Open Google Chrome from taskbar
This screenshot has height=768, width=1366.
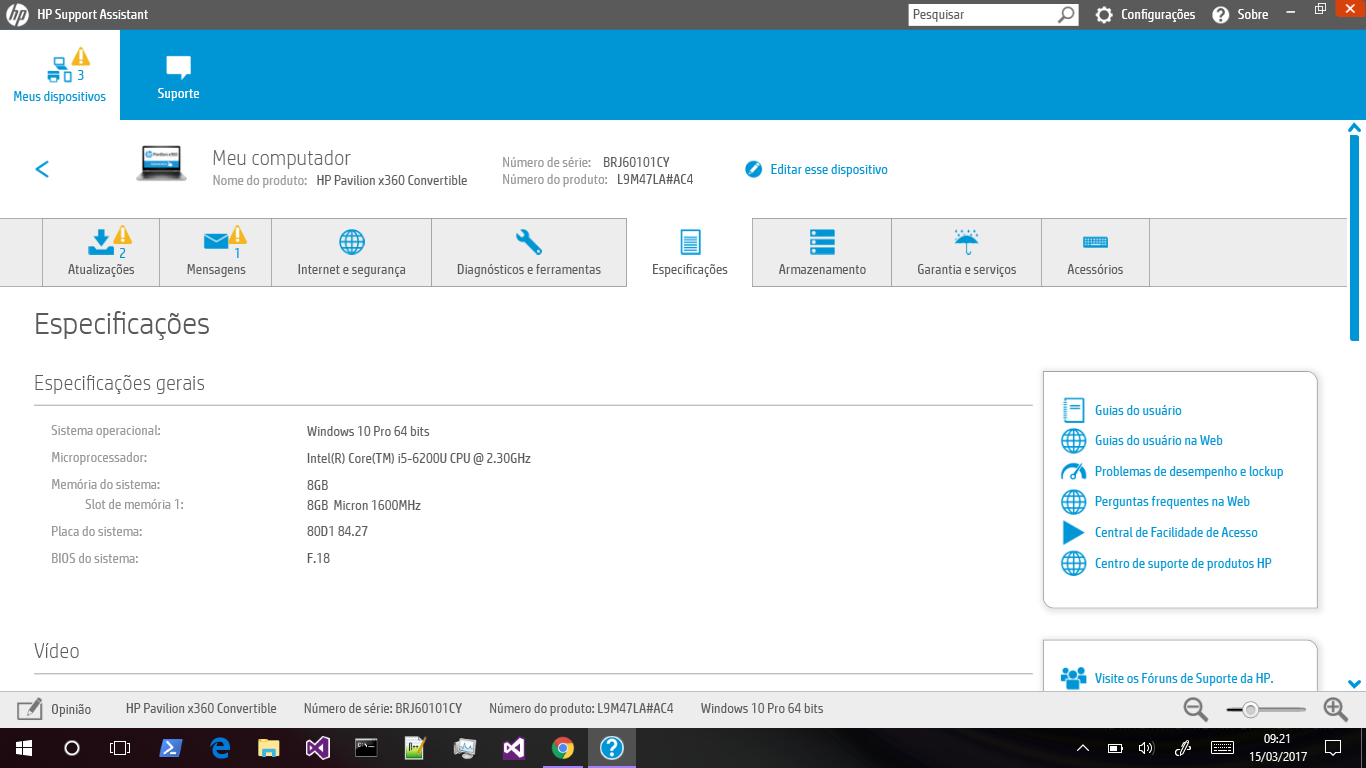coord(563,748)
